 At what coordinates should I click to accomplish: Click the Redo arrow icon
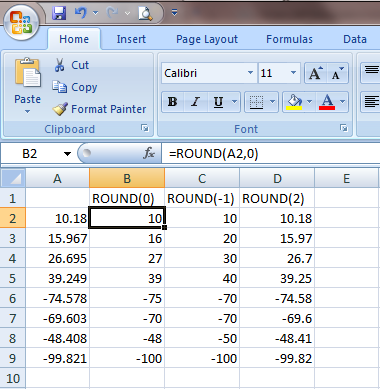pyautogui.click(x=113, y=13)
